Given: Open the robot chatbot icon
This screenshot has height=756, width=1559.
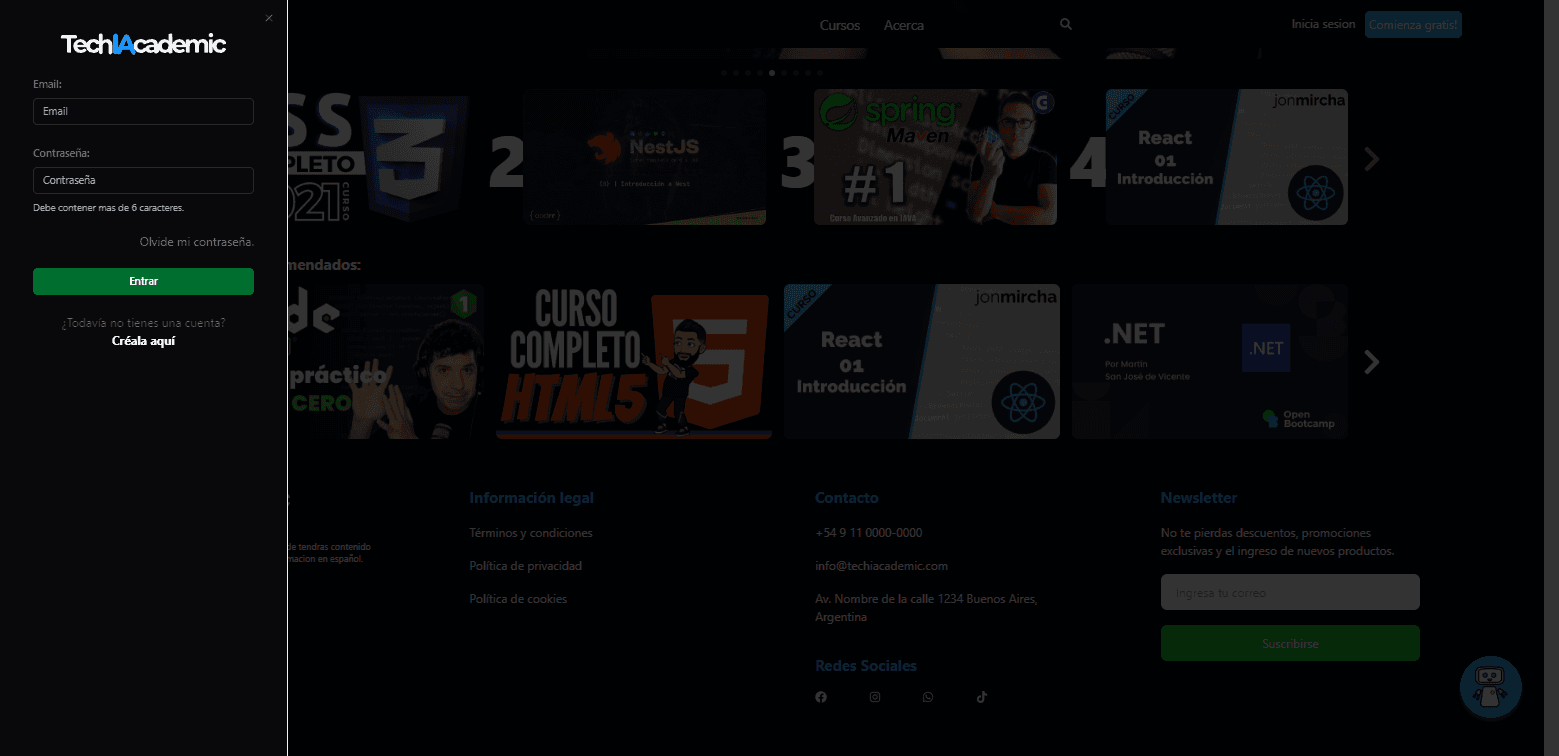Looking at the screenshot, I should (x=1491, y=687).
